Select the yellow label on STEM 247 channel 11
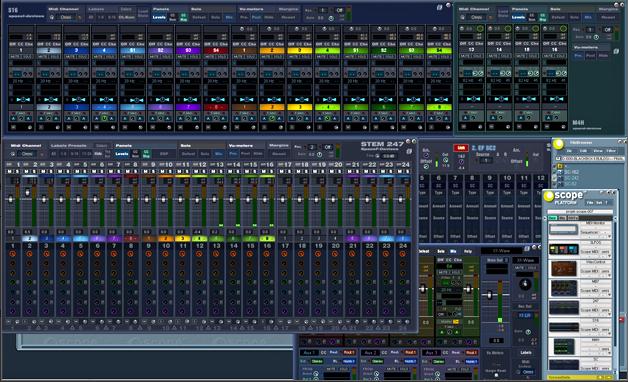This screenshot has width=628, height=382. click(183, 239)
